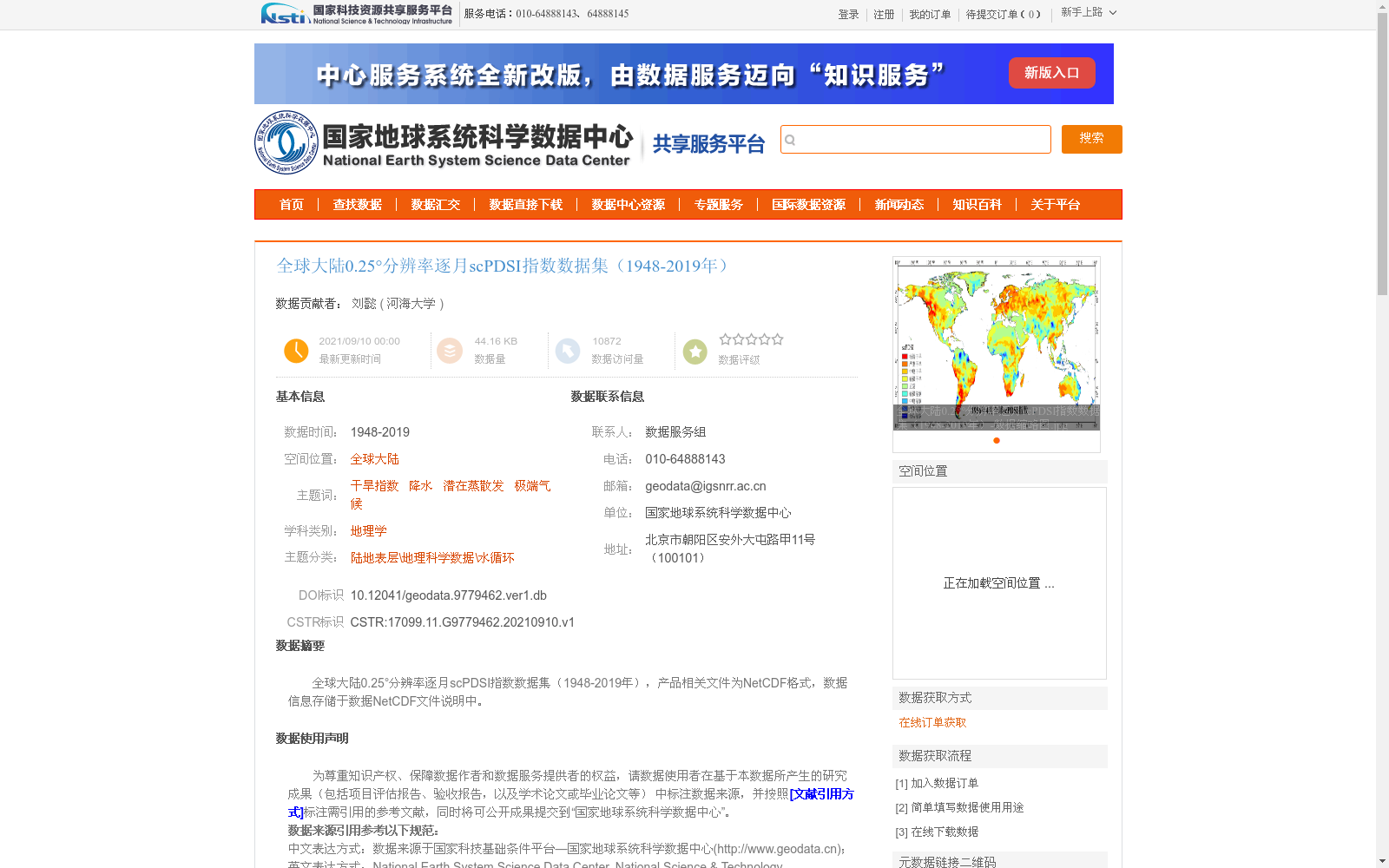Open the 知识百科 menu item
The height and width of the screenshot is (868, 1389).
(978, 205)
